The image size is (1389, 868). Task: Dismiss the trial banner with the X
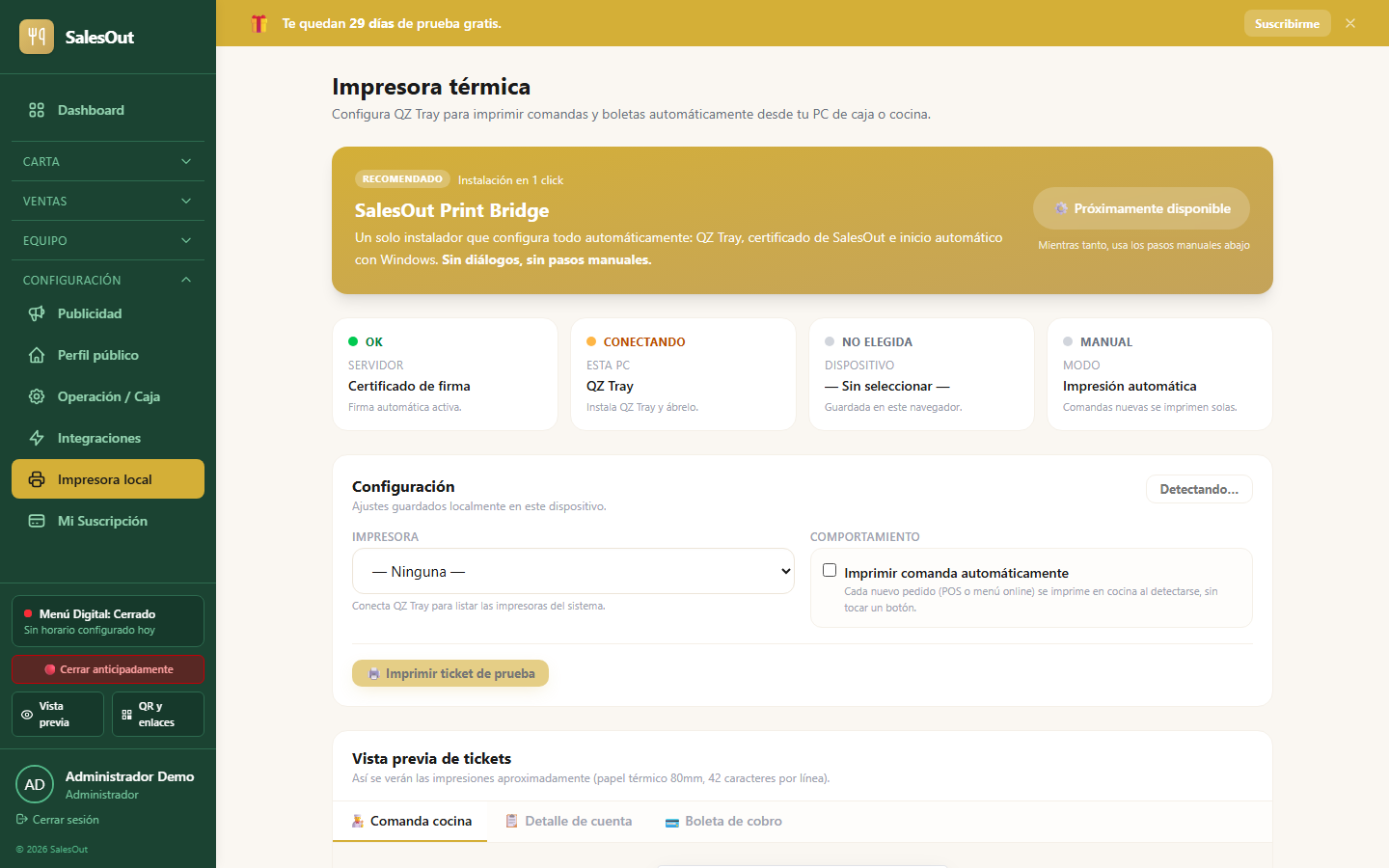[1350, 23]
